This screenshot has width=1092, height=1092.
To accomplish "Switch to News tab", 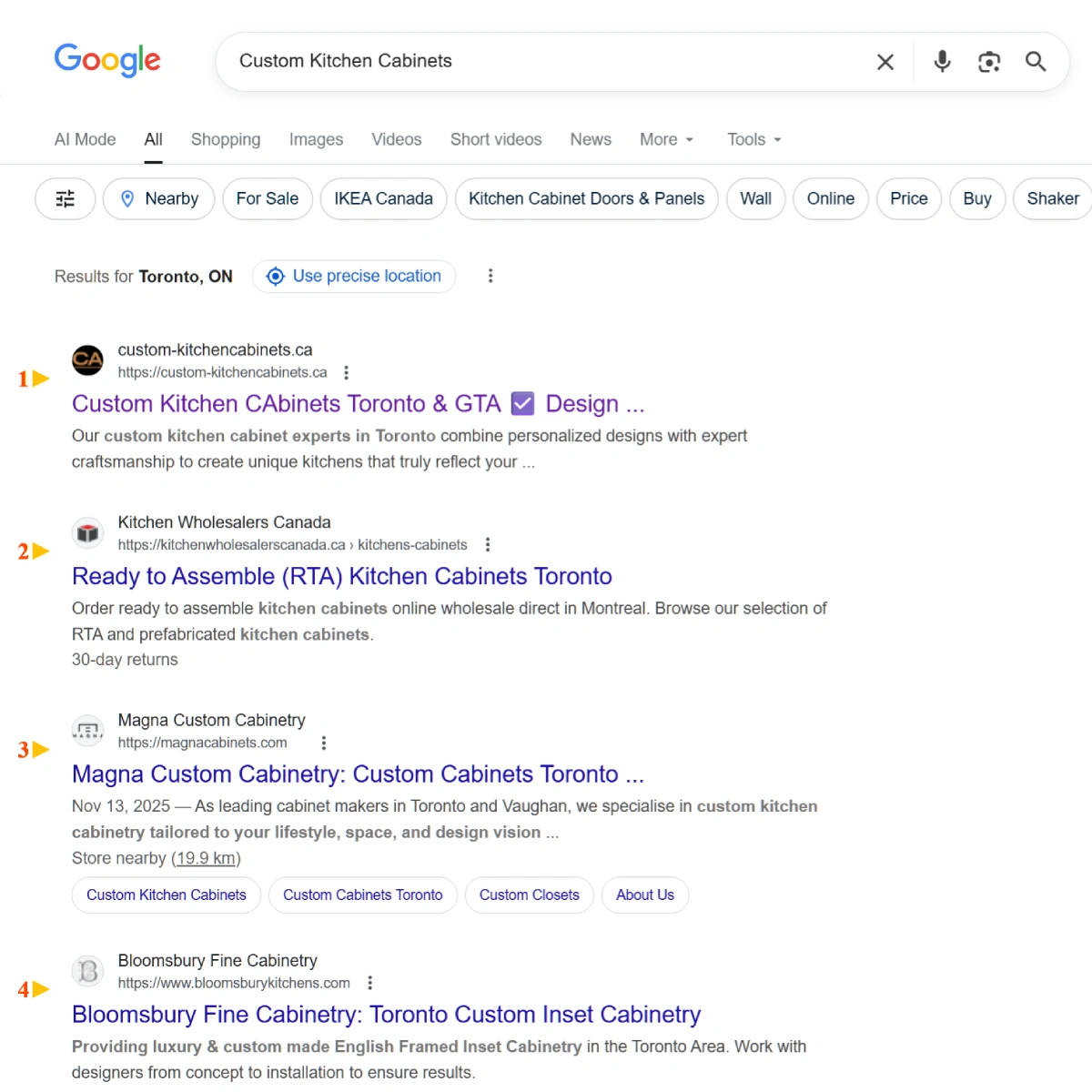I will 591,139.
